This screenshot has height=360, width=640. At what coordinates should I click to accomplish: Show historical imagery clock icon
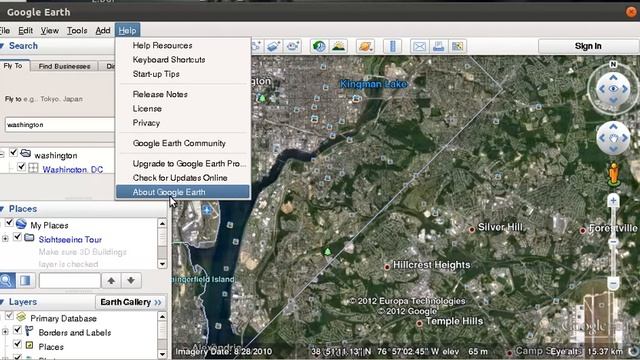tap(319, 46)
